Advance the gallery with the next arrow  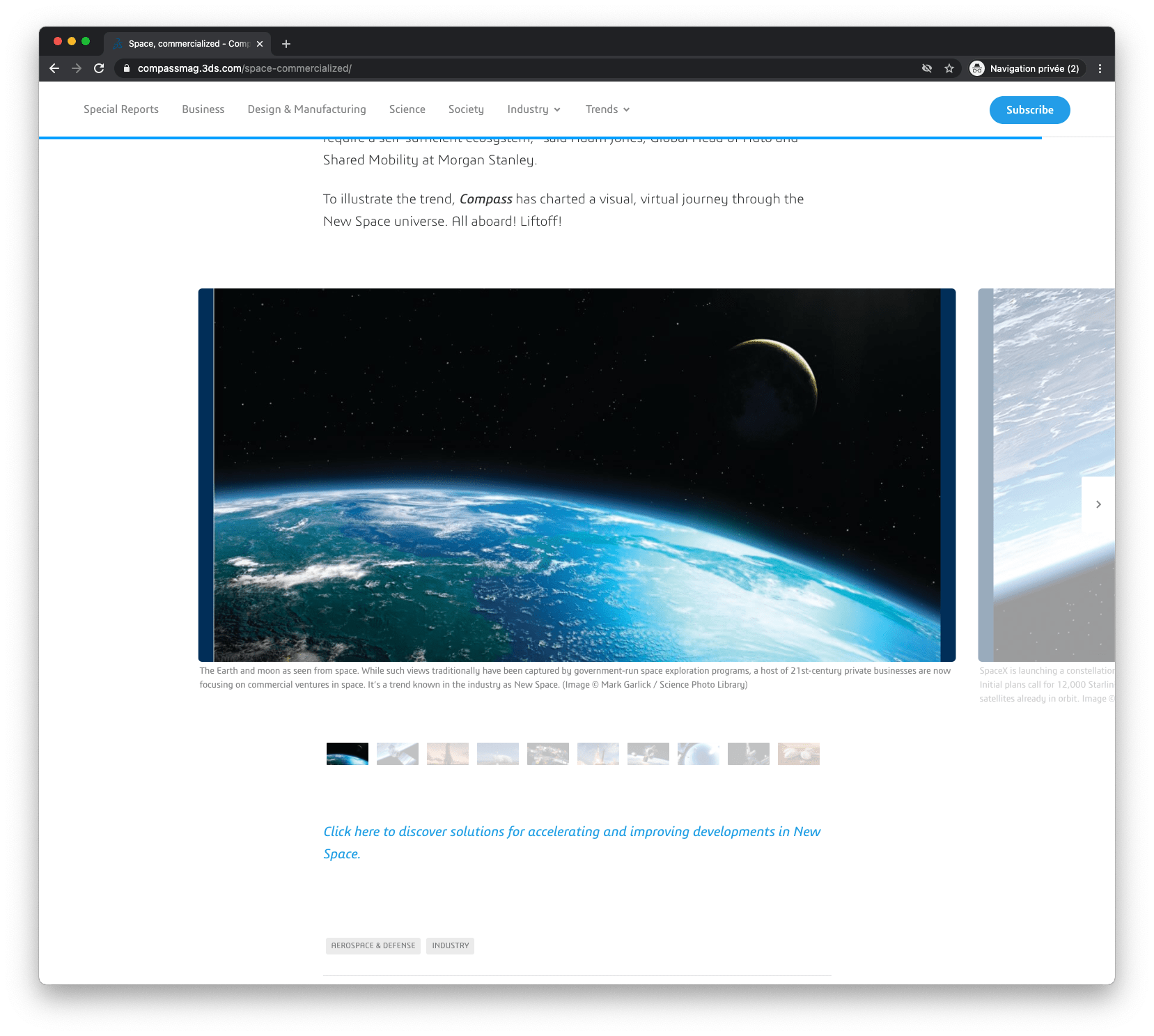(1098, 504)
